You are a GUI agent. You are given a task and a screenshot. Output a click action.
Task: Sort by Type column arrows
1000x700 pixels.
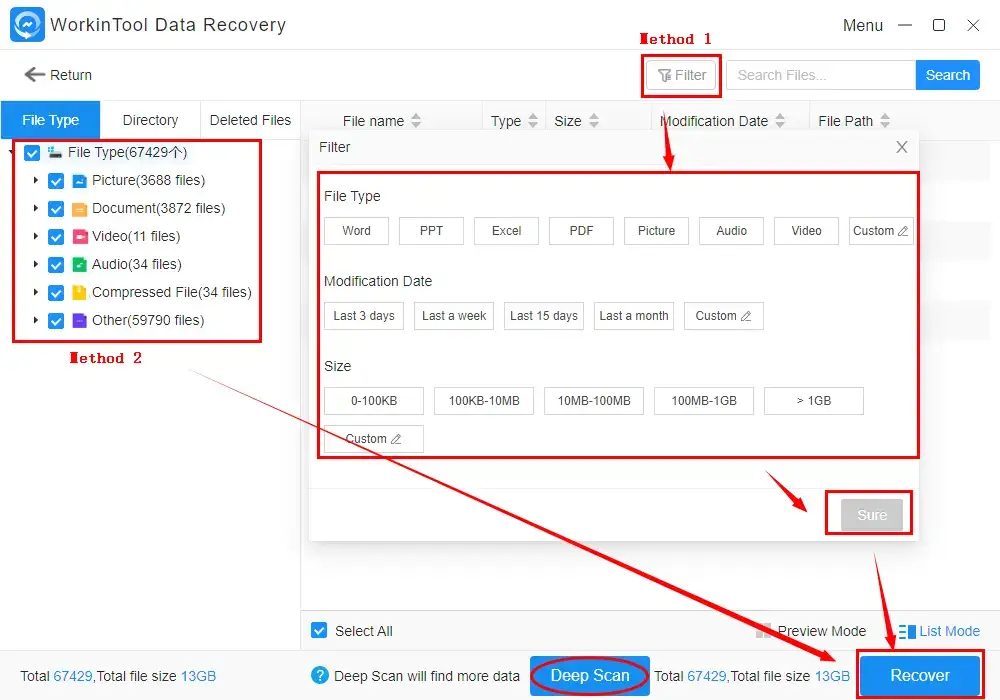pos(533,120)
